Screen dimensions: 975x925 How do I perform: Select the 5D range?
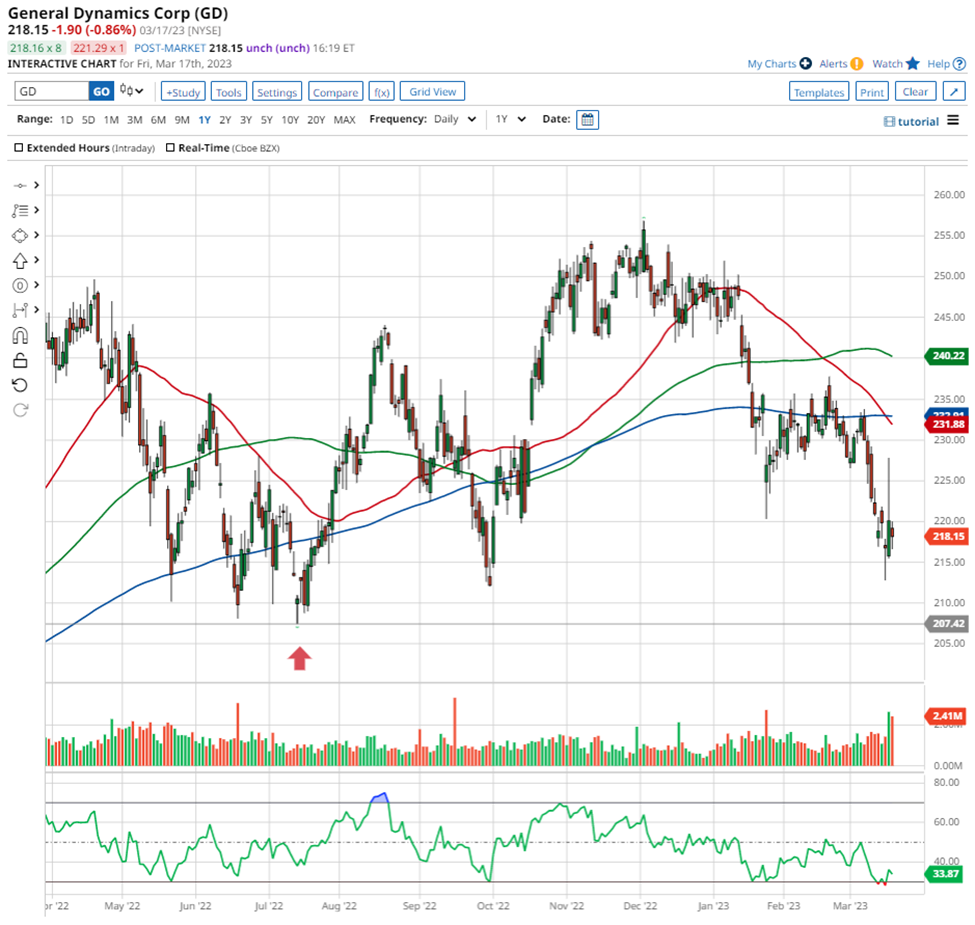point(88,119)
